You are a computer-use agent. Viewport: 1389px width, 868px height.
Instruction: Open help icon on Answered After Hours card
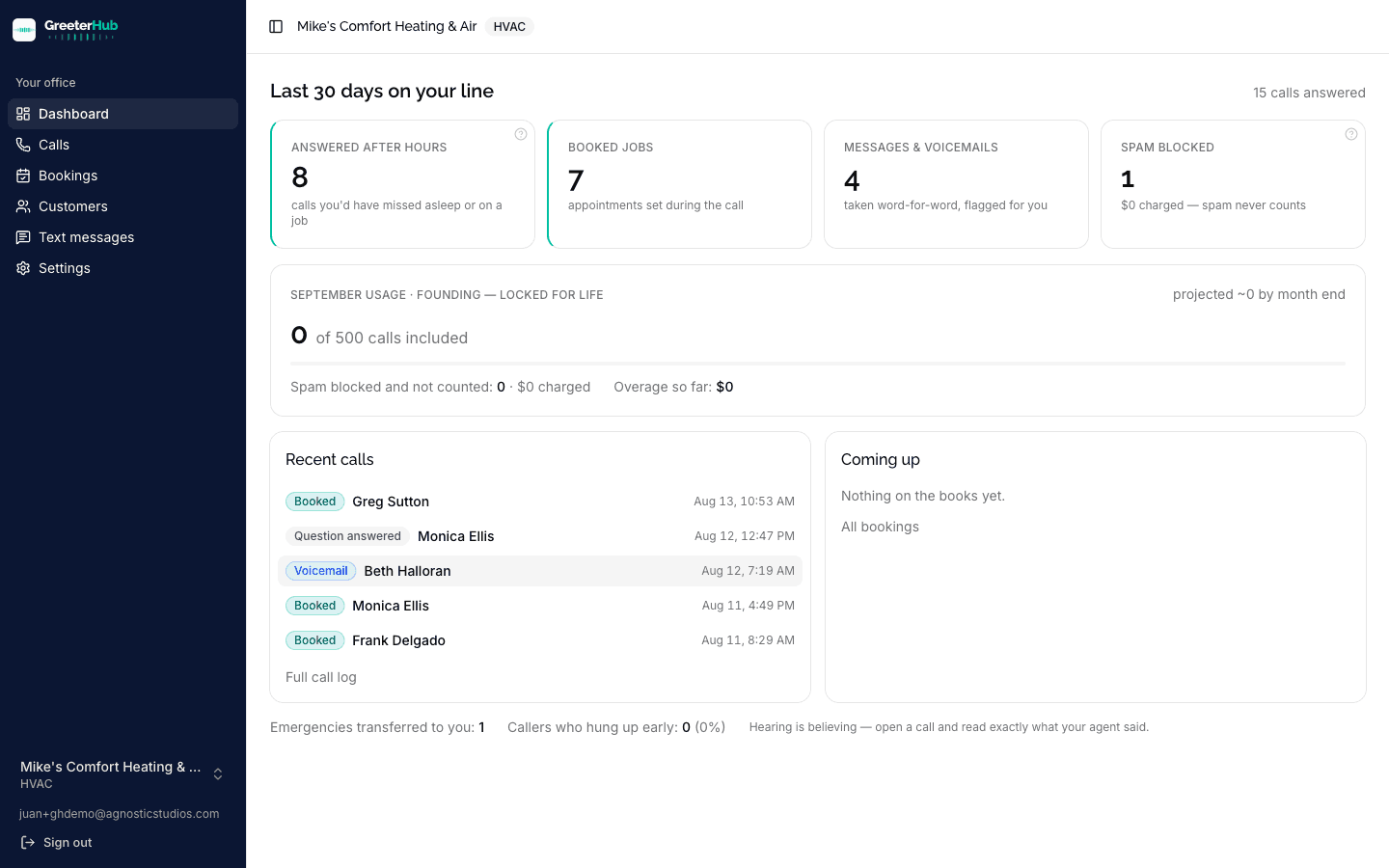pos(521,134)
